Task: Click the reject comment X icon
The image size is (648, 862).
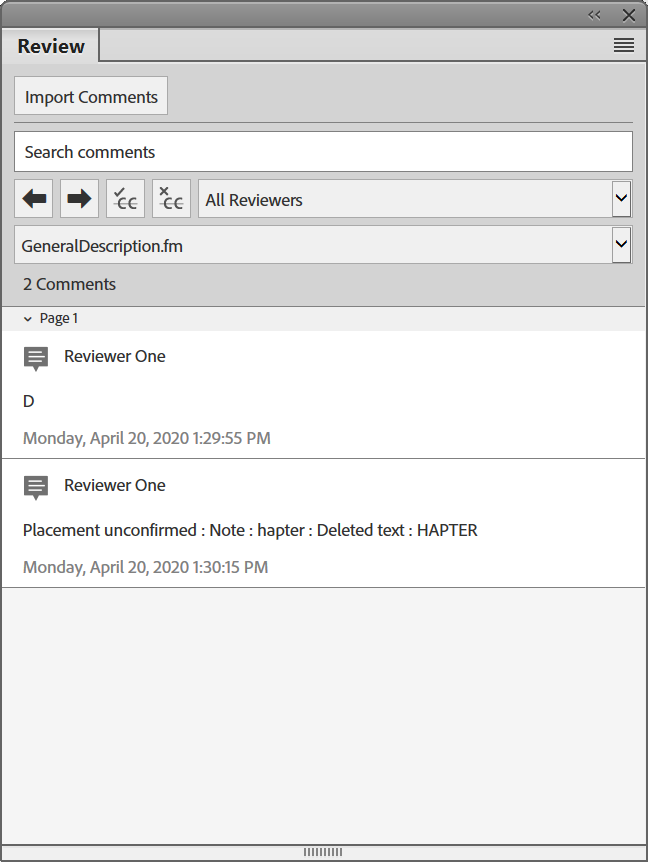Action: click(171, 199)
